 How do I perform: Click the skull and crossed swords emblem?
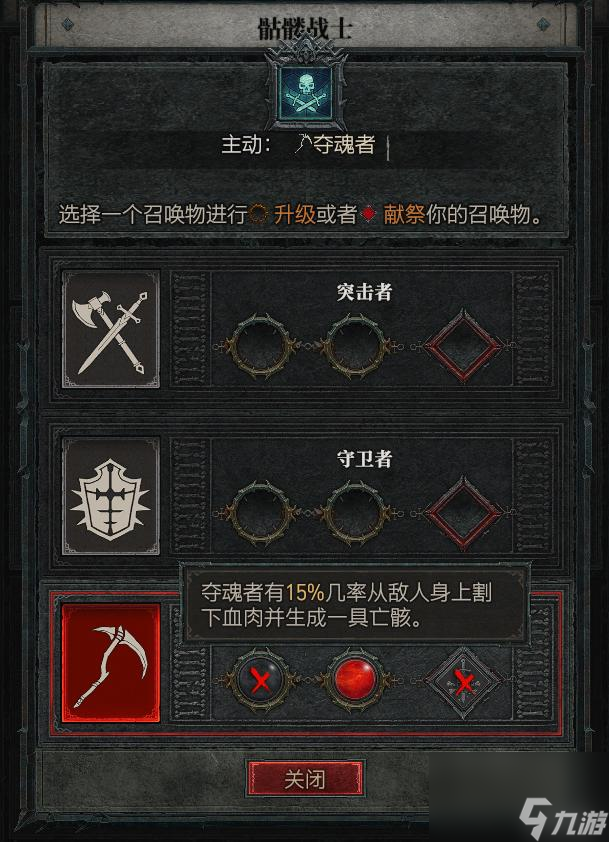click(x=305, y=94)
